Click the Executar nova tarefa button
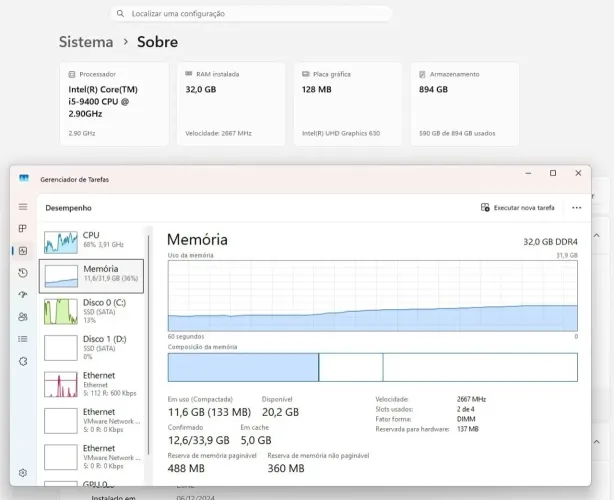 (x=517, y=208)
